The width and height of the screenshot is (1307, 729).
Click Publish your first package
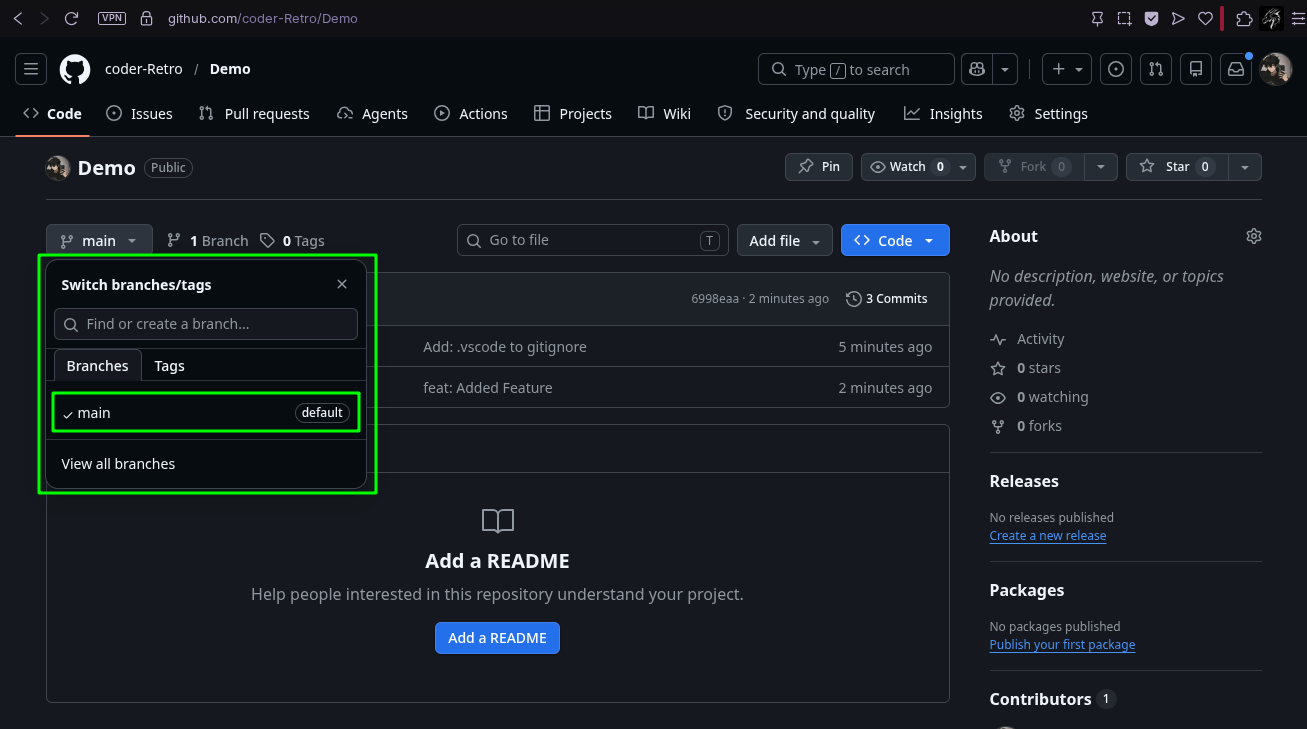pos(1062,645)
